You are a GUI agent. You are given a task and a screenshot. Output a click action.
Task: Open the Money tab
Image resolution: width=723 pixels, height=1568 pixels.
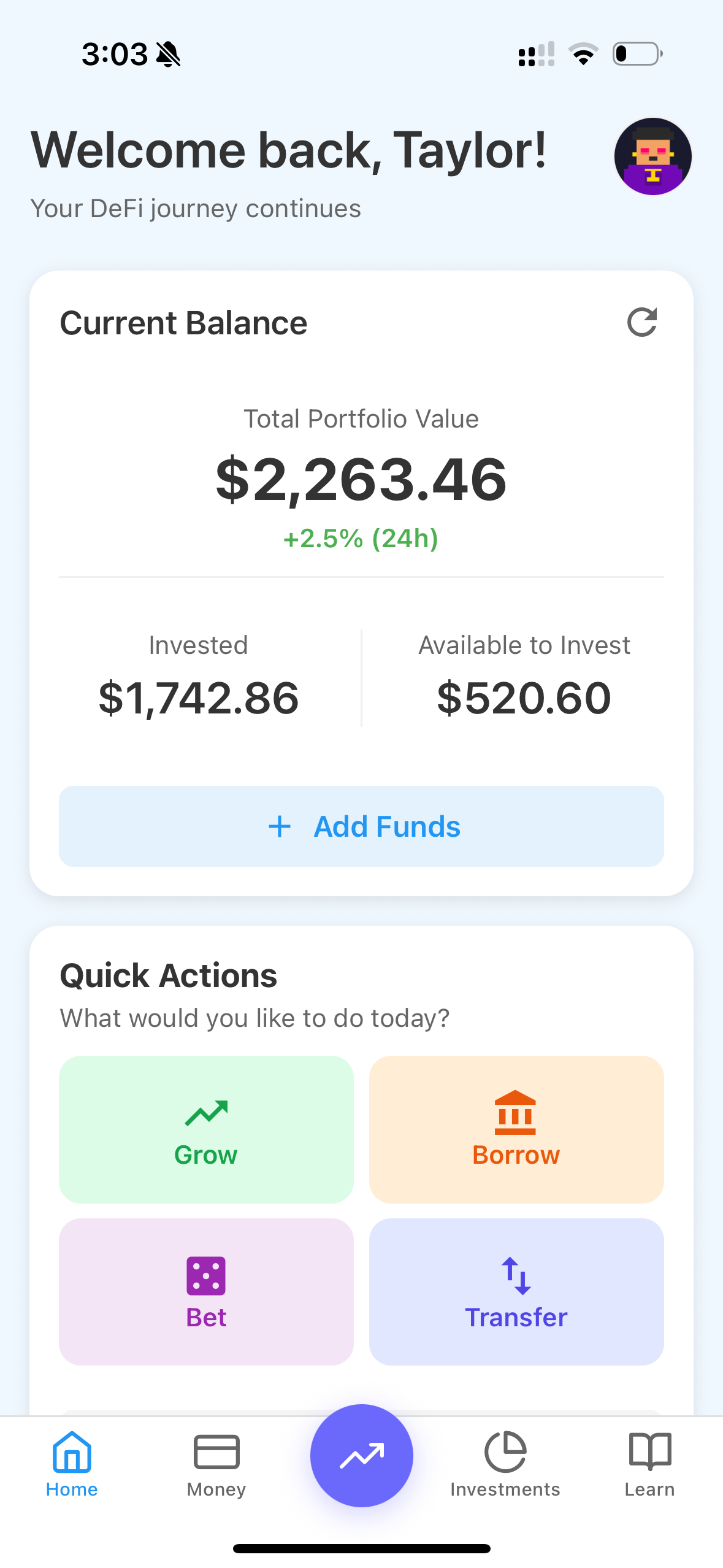coord(216,1464)
